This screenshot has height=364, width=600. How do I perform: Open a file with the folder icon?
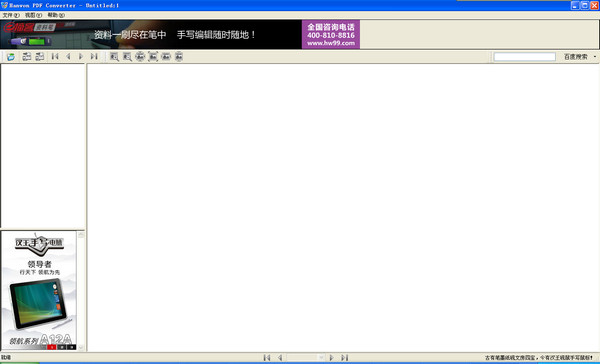11,57
